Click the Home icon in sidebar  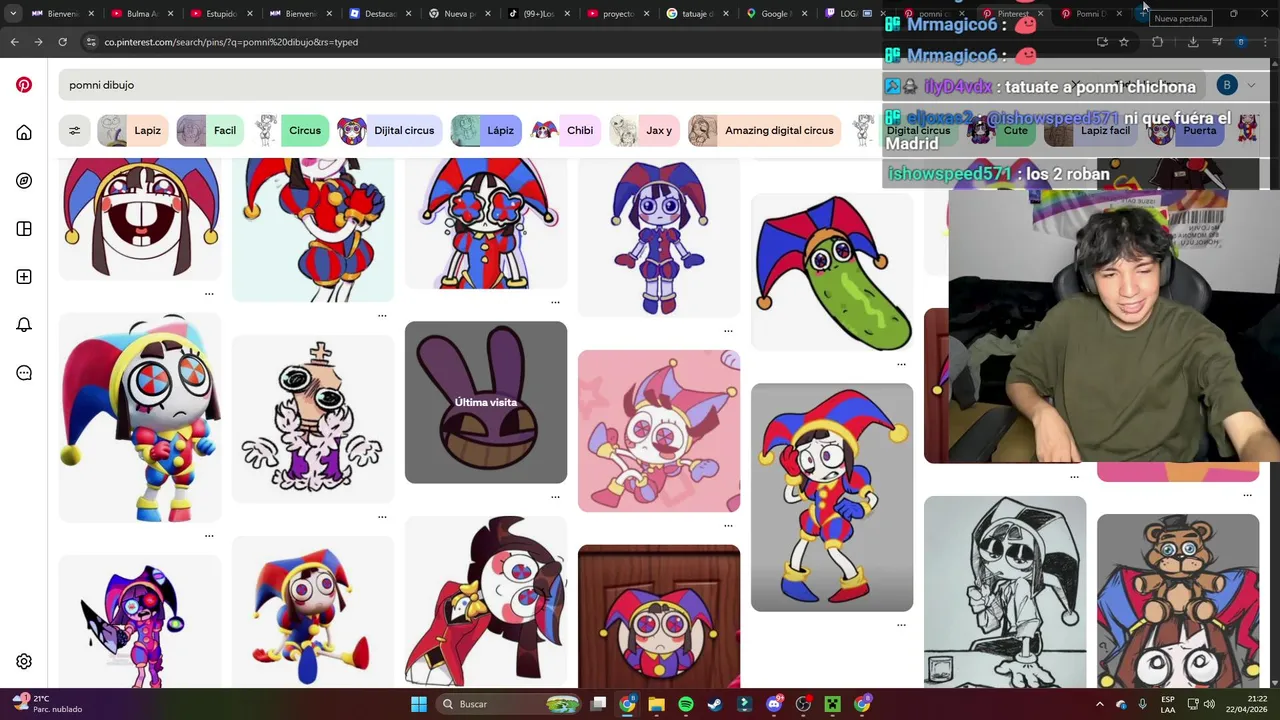pos(24,133)
